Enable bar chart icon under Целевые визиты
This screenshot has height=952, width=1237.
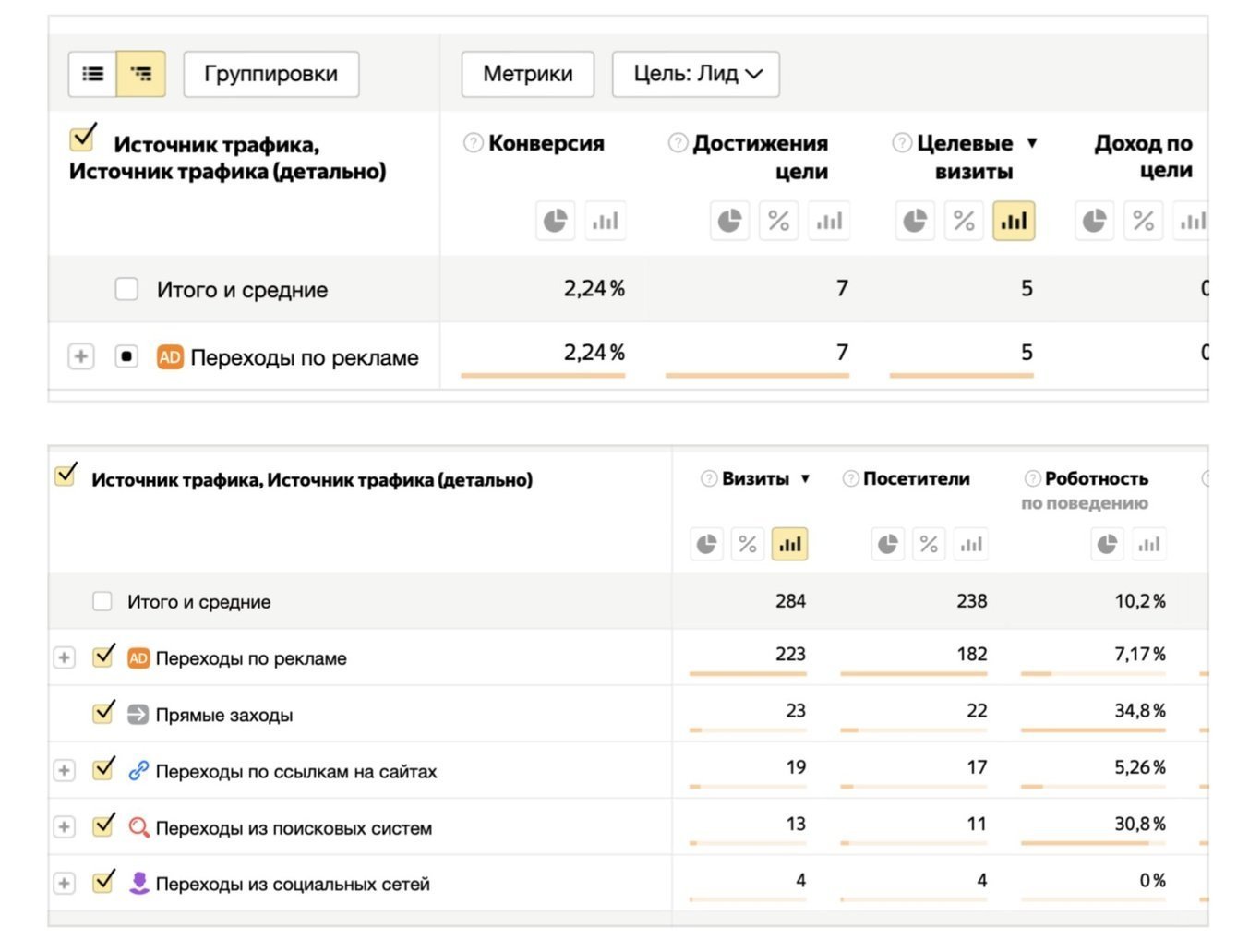[x=1013, y=221]
